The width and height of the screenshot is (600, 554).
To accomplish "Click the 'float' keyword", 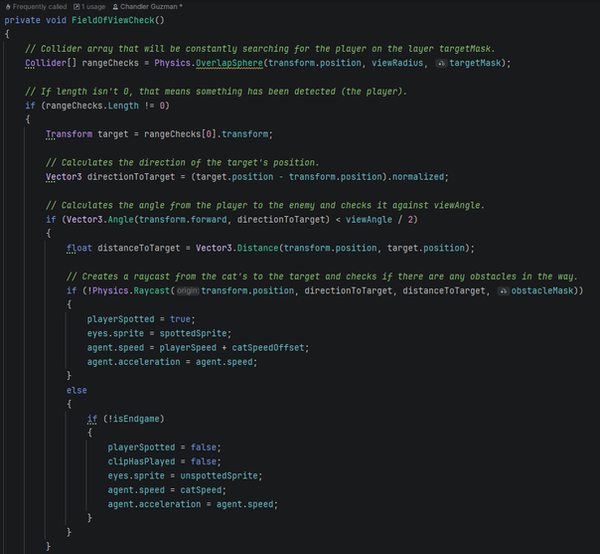I will tap(79, 248).
